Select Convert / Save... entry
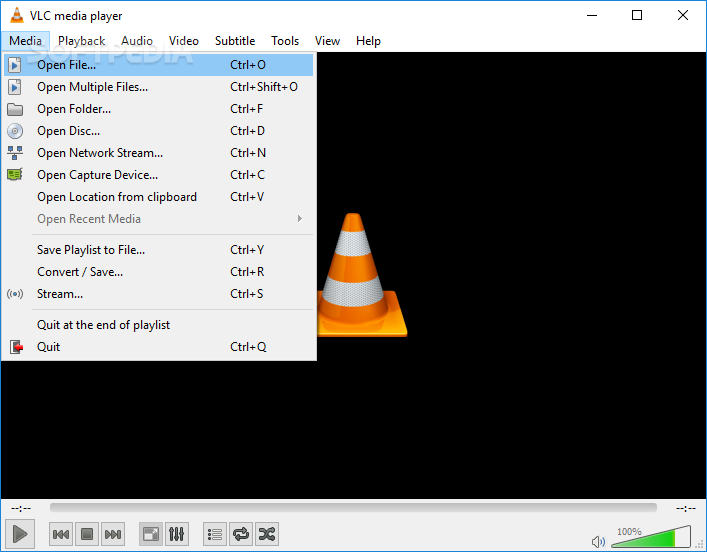707x552 pixels. click(159, 272)
